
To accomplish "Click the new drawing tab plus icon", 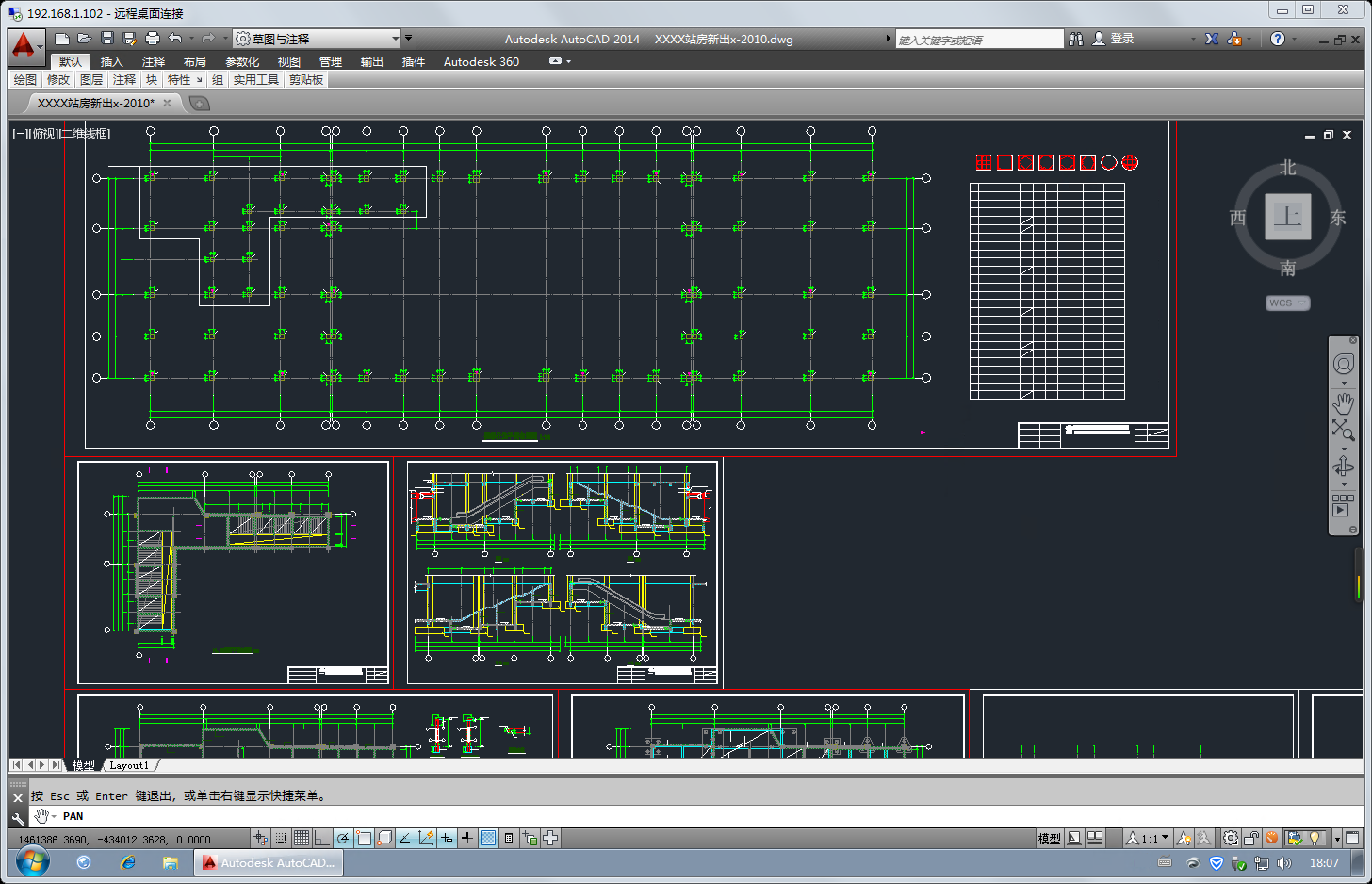I will click(x=199, y=104).
